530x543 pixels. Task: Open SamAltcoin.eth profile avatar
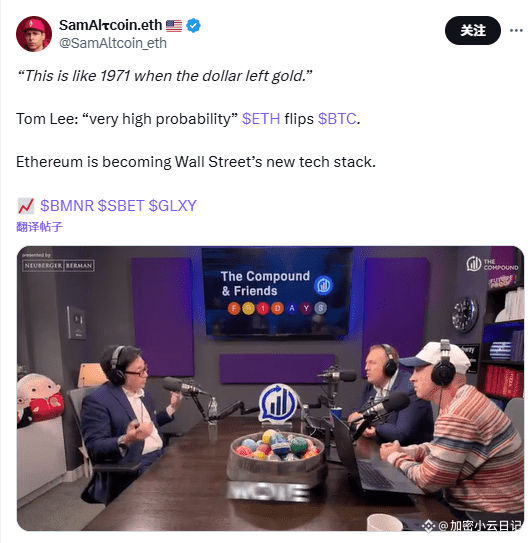coord(34,34)
